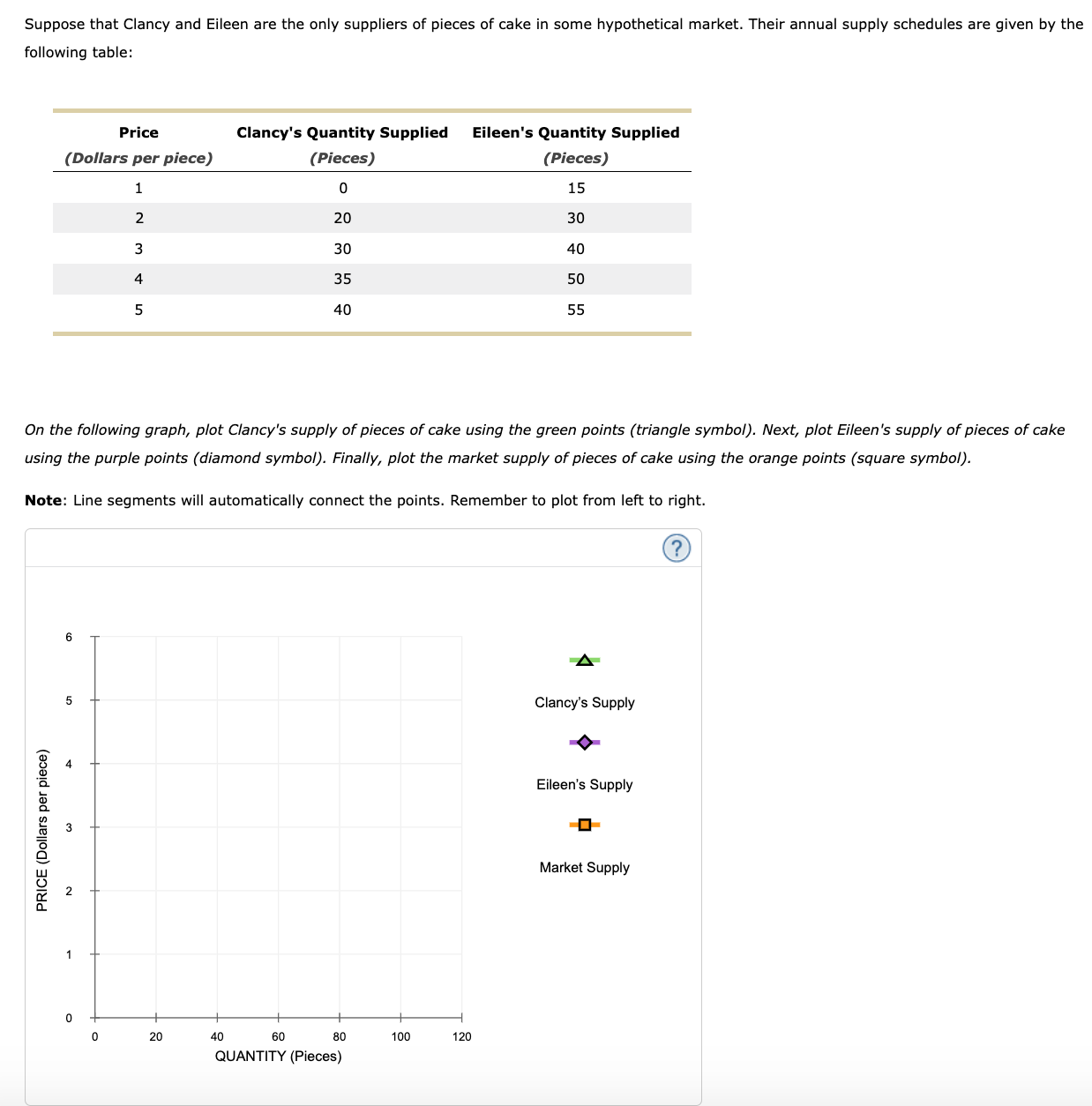Open the question mark help icon
The width and height of the screenshot is (1092, 1106).
point(676,547)
